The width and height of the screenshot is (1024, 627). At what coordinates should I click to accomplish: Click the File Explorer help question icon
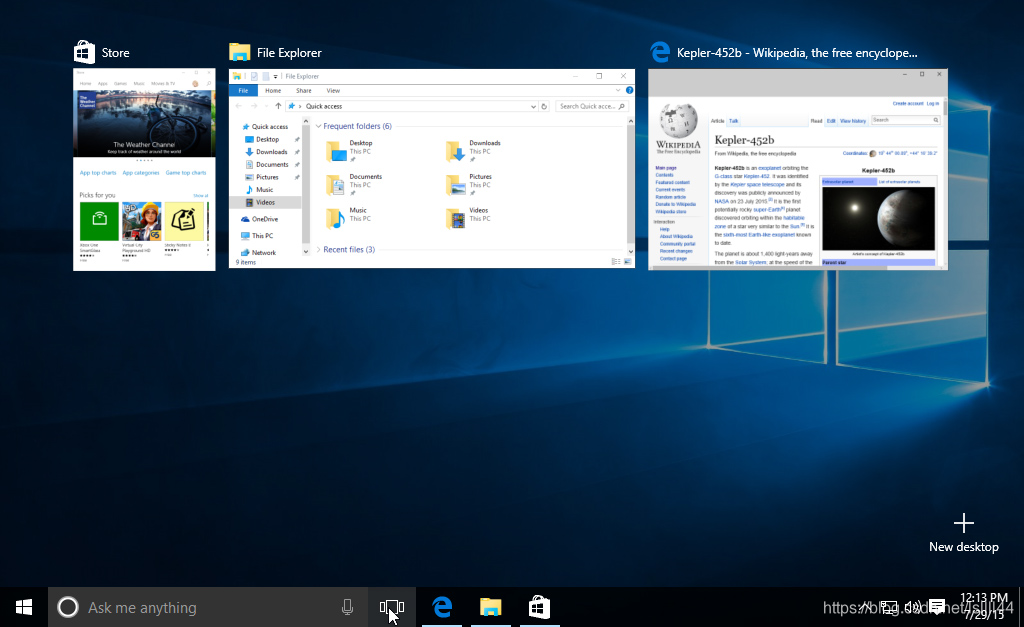(630, 90)
